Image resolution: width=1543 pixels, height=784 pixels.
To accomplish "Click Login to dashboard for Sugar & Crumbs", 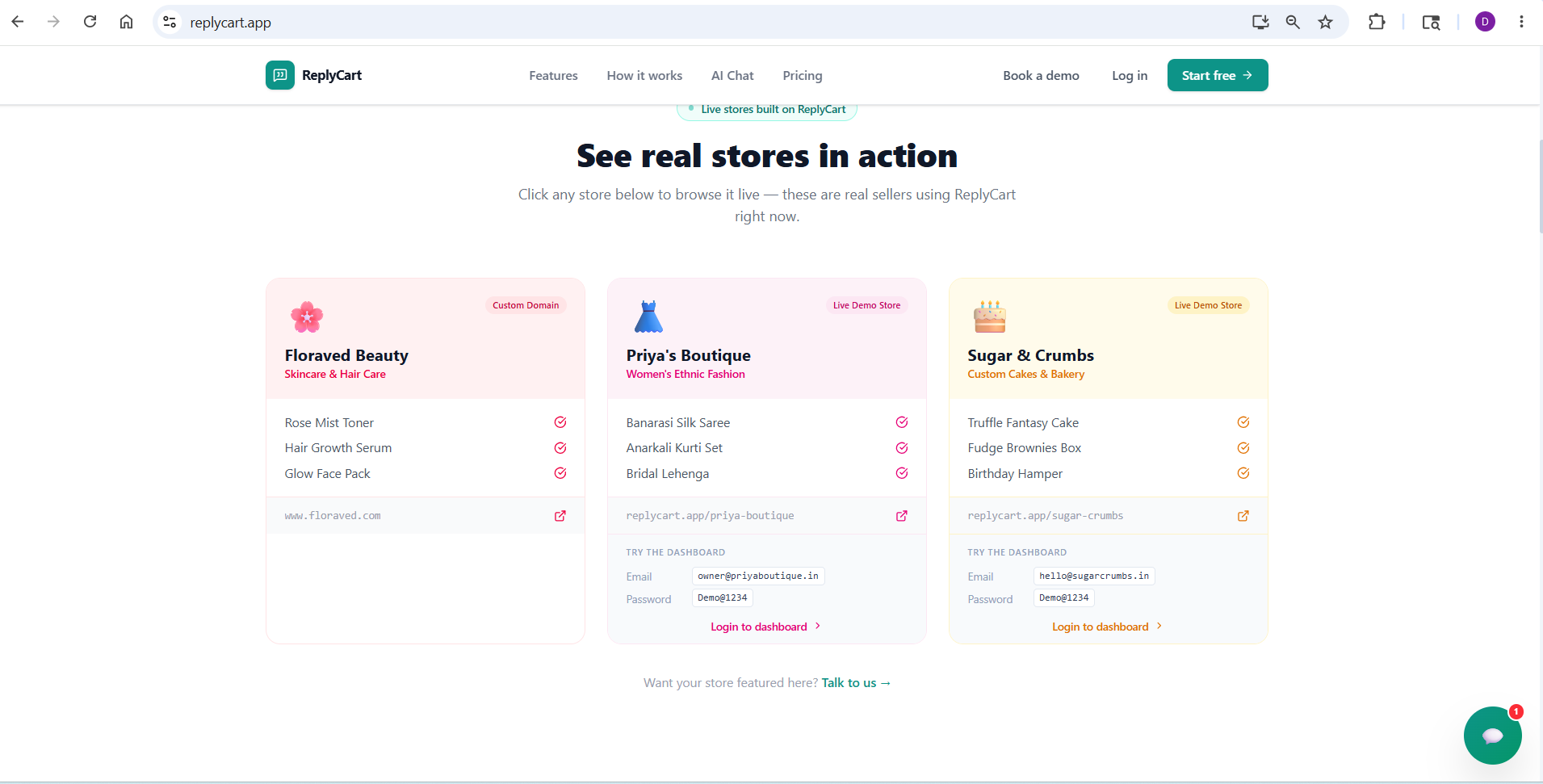I will click(x=1107, y=627).
